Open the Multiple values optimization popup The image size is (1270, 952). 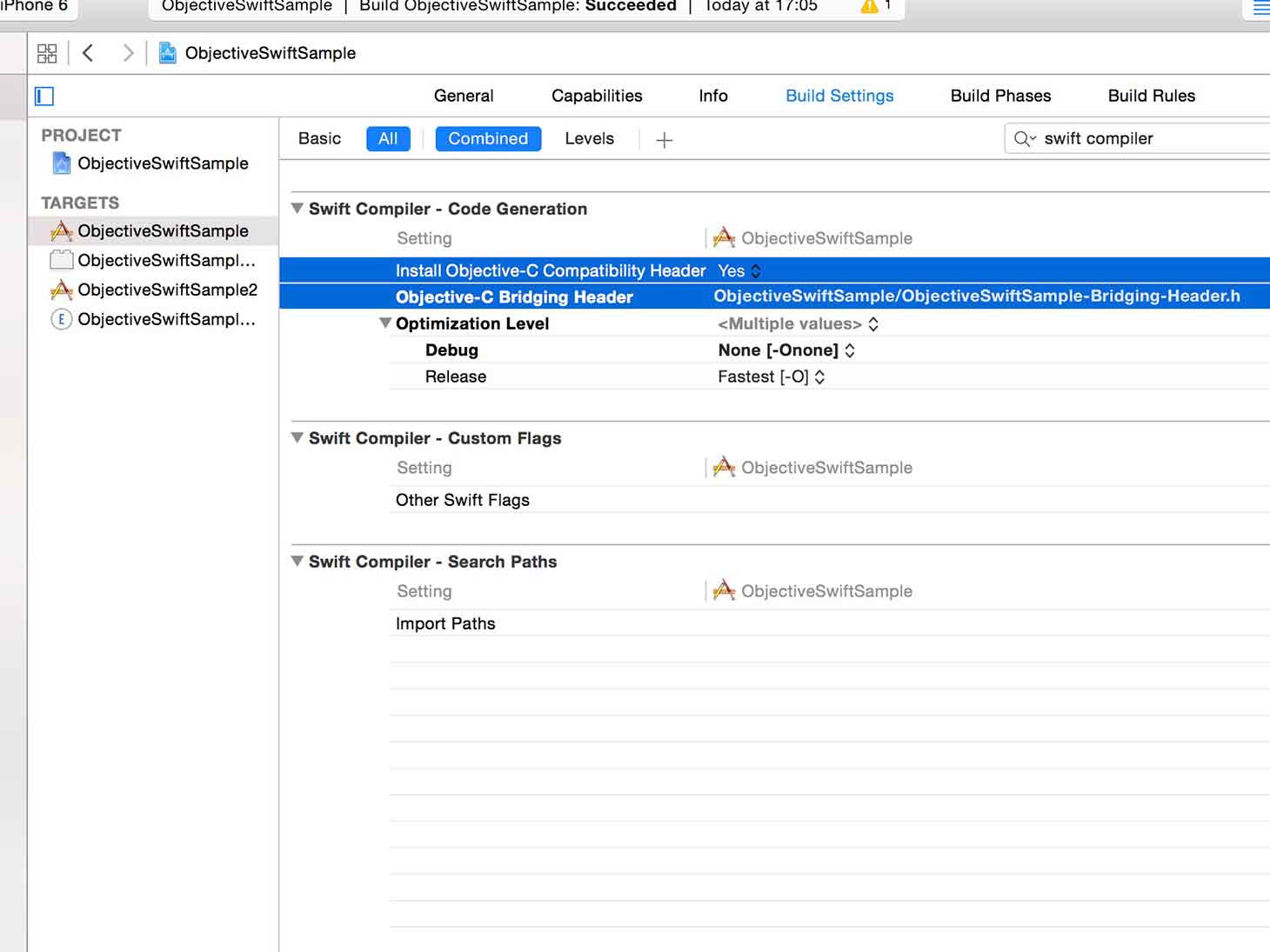point(798,323)
